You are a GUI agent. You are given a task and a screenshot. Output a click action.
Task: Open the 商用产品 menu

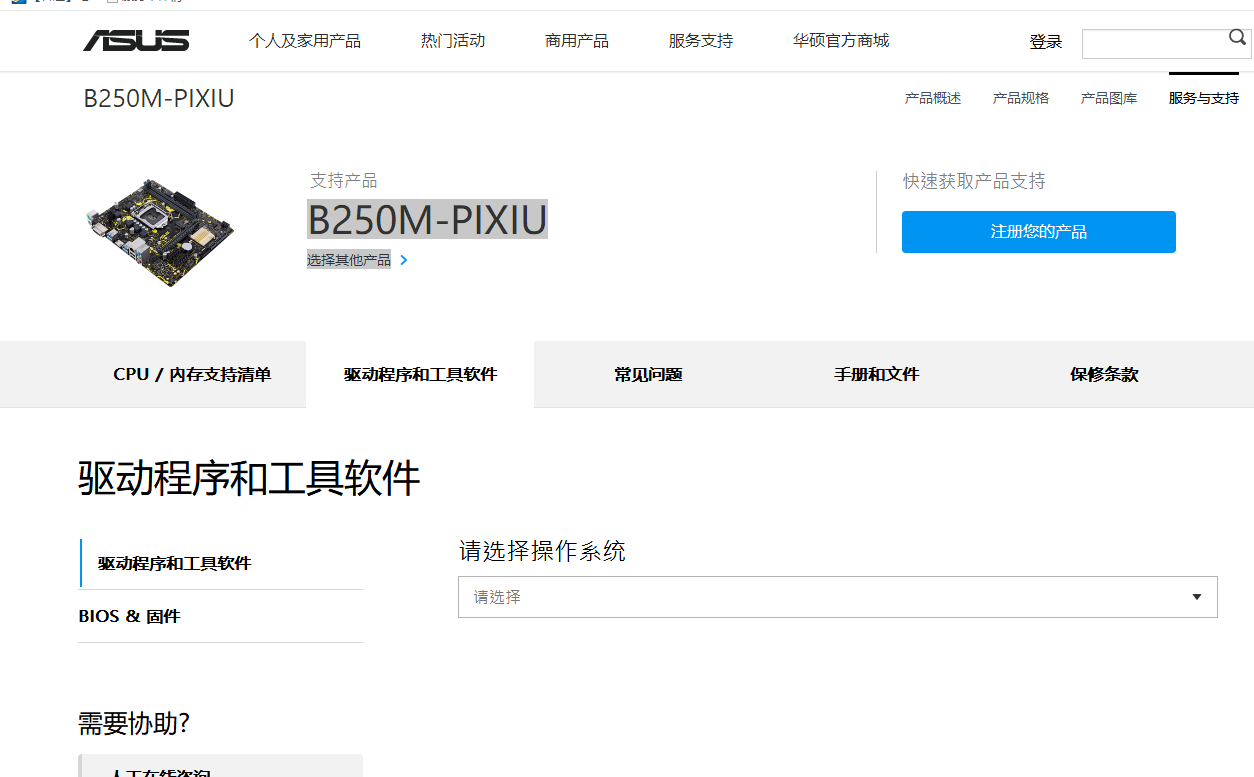click(x=577, y=41)
